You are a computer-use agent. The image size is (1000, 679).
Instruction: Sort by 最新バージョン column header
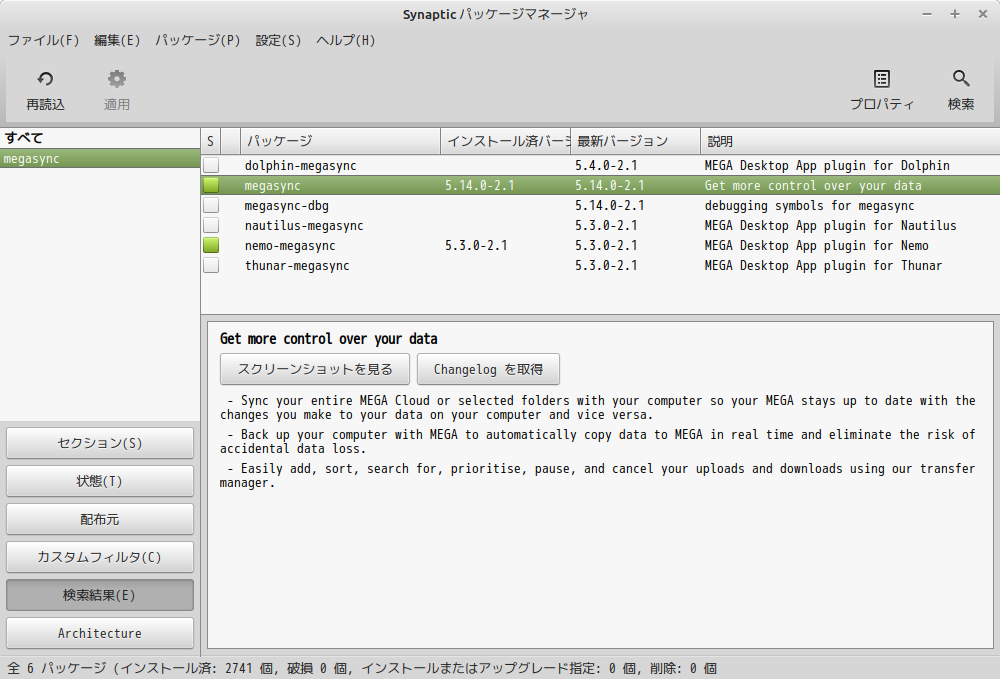pyautogui.click(x=636, y=141)
